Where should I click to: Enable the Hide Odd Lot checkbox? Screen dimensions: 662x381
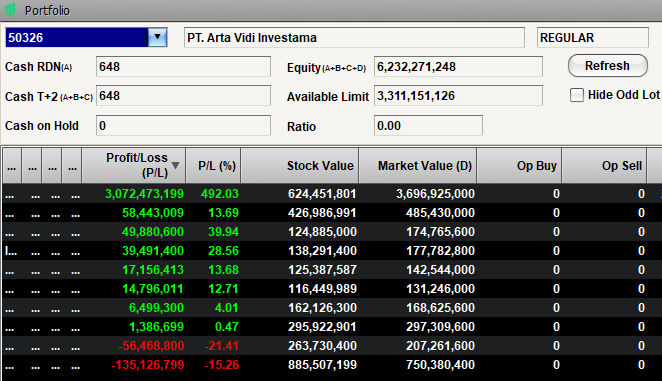(x=577, y=95)
